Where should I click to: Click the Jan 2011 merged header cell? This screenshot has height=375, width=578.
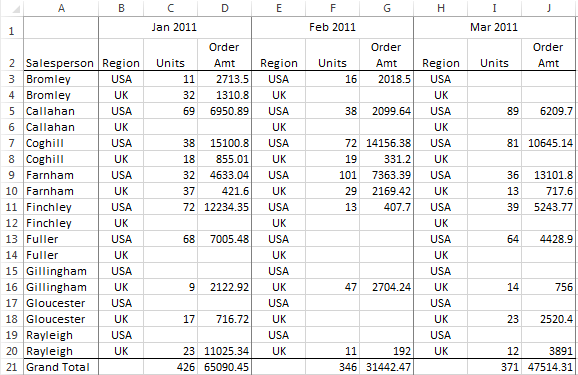(175, 28)
